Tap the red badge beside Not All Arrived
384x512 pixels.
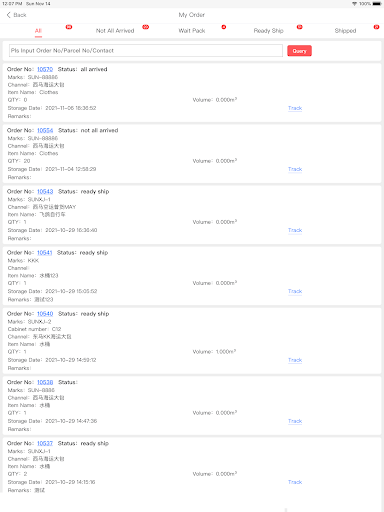pos(146,27)
